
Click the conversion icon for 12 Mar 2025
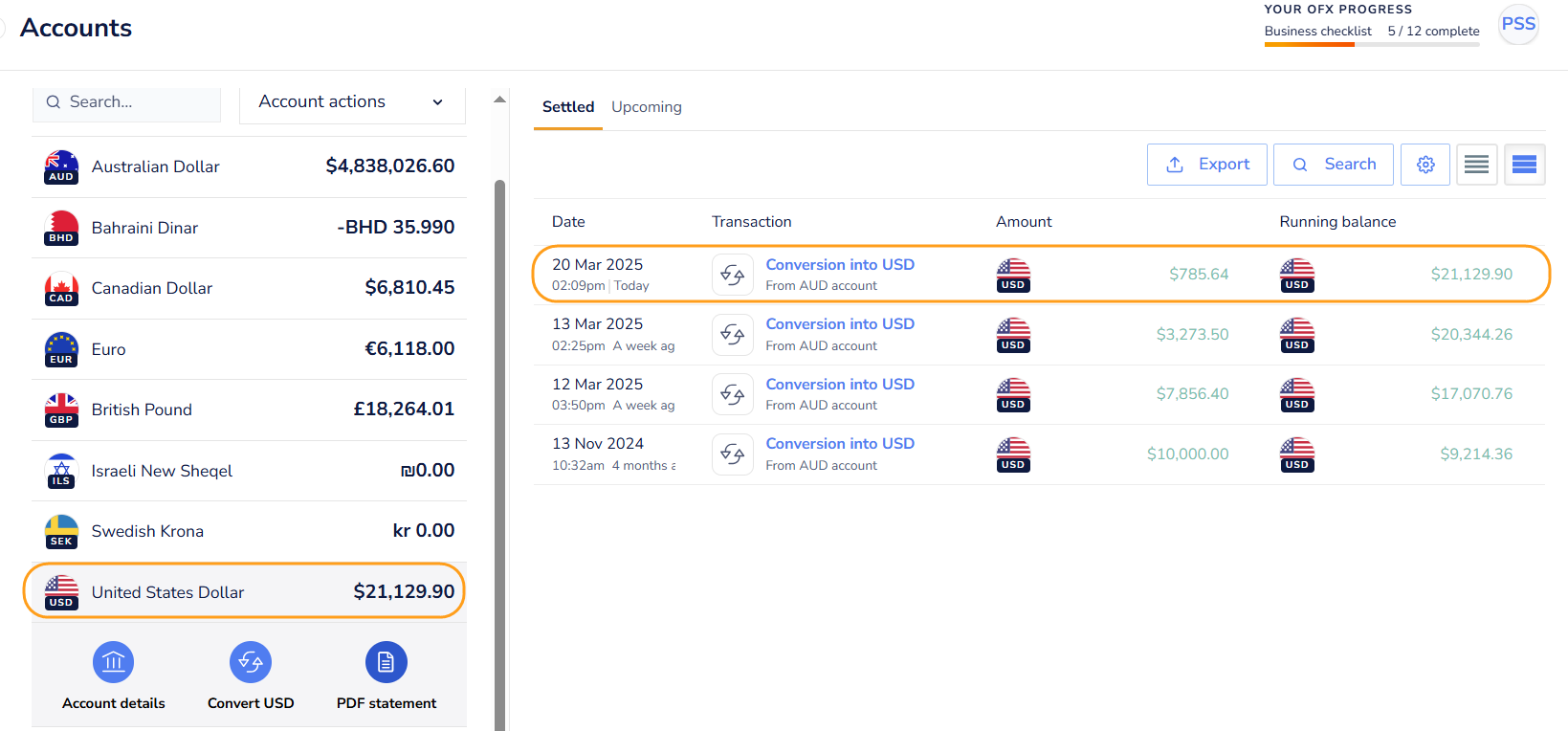coord(733,394)
